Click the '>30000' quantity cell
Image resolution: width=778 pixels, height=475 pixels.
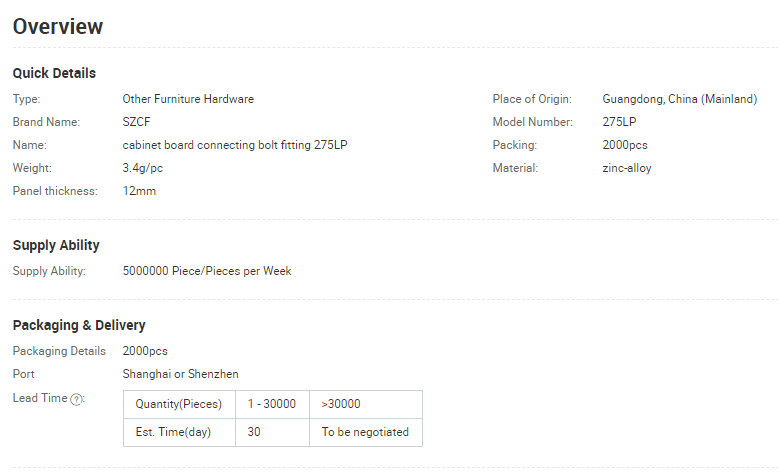(x=366, y=404)
